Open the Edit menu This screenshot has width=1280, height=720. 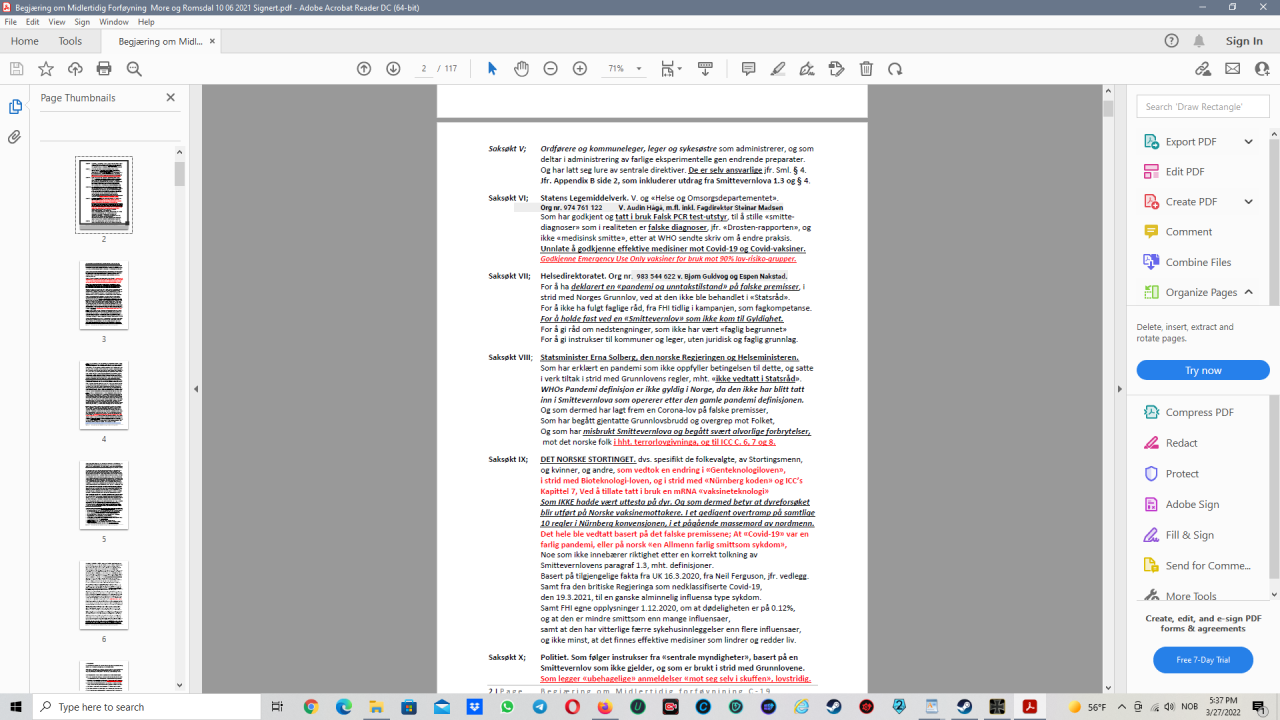[34, 22]
